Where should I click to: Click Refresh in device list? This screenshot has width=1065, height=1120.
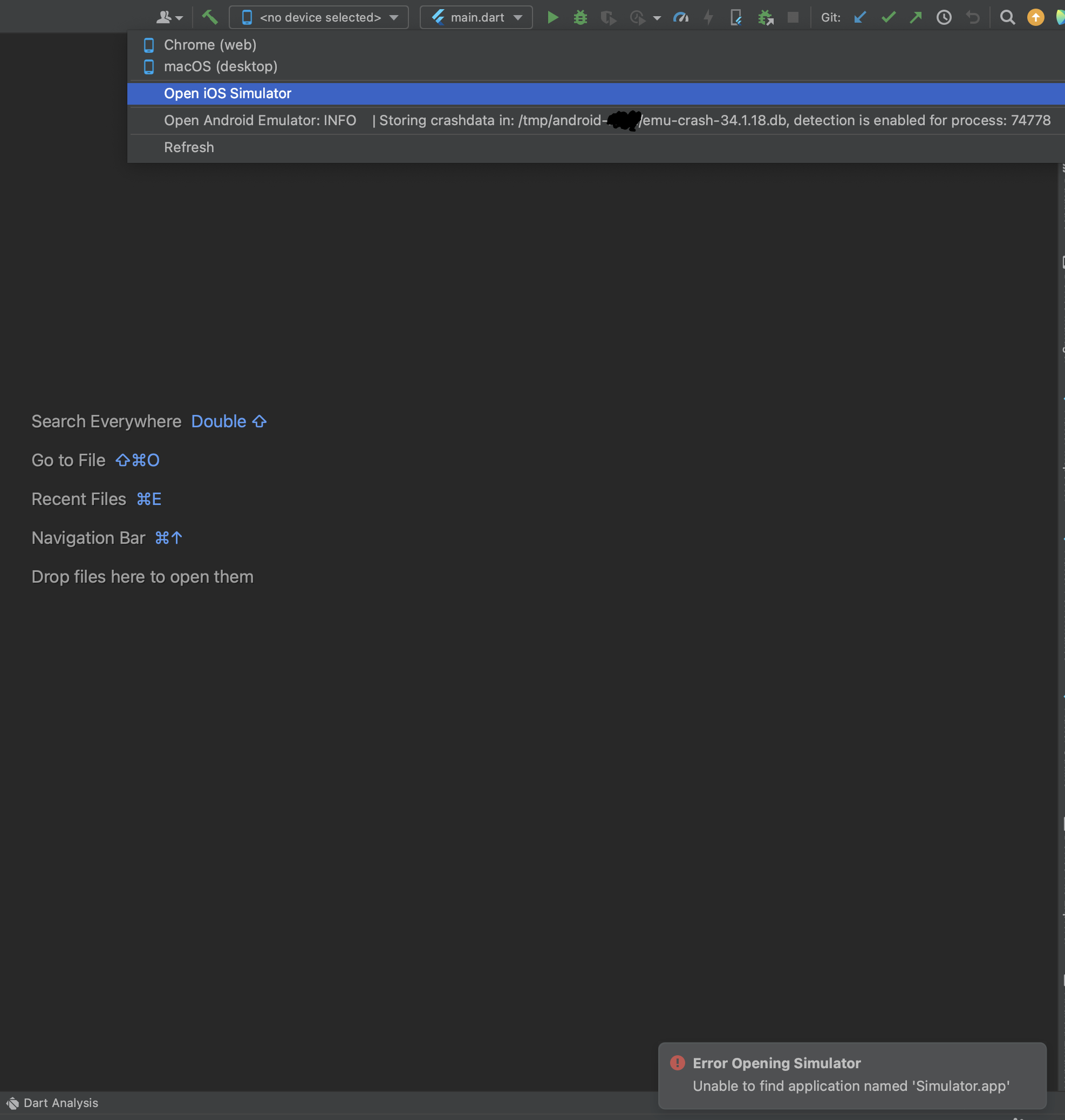188,147
